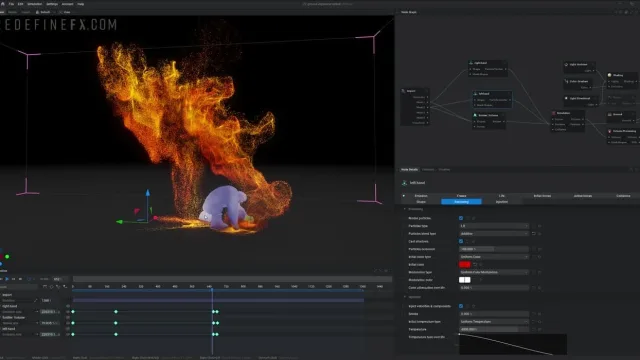This screenshot has height=360, width=640.
Task: Switch to the Collisions tab
Action: click(623, 196)
